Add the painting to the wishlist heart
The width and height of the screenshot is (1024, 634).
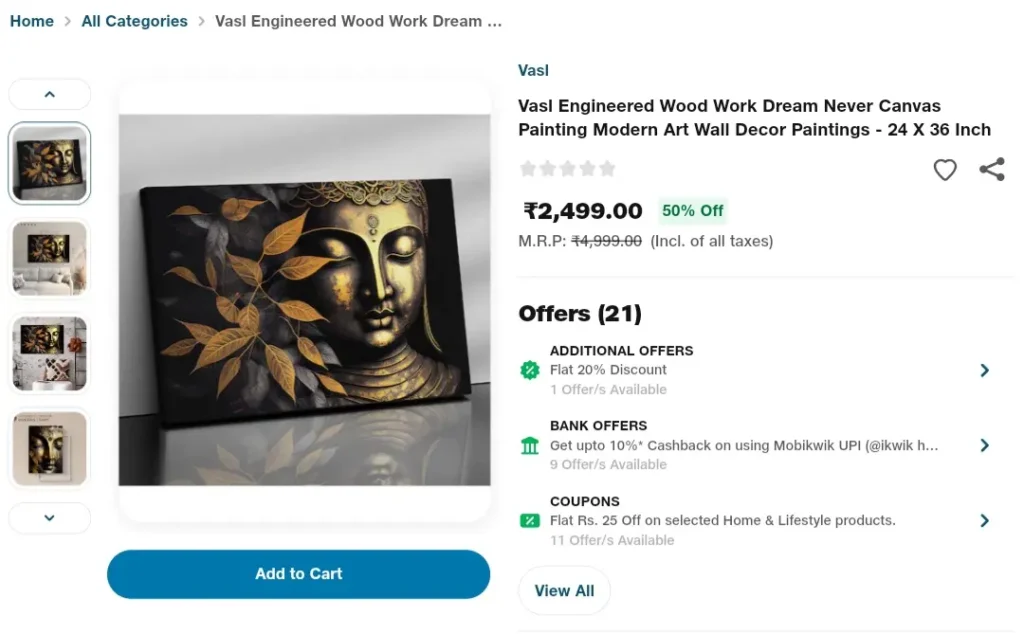(944, 170)
